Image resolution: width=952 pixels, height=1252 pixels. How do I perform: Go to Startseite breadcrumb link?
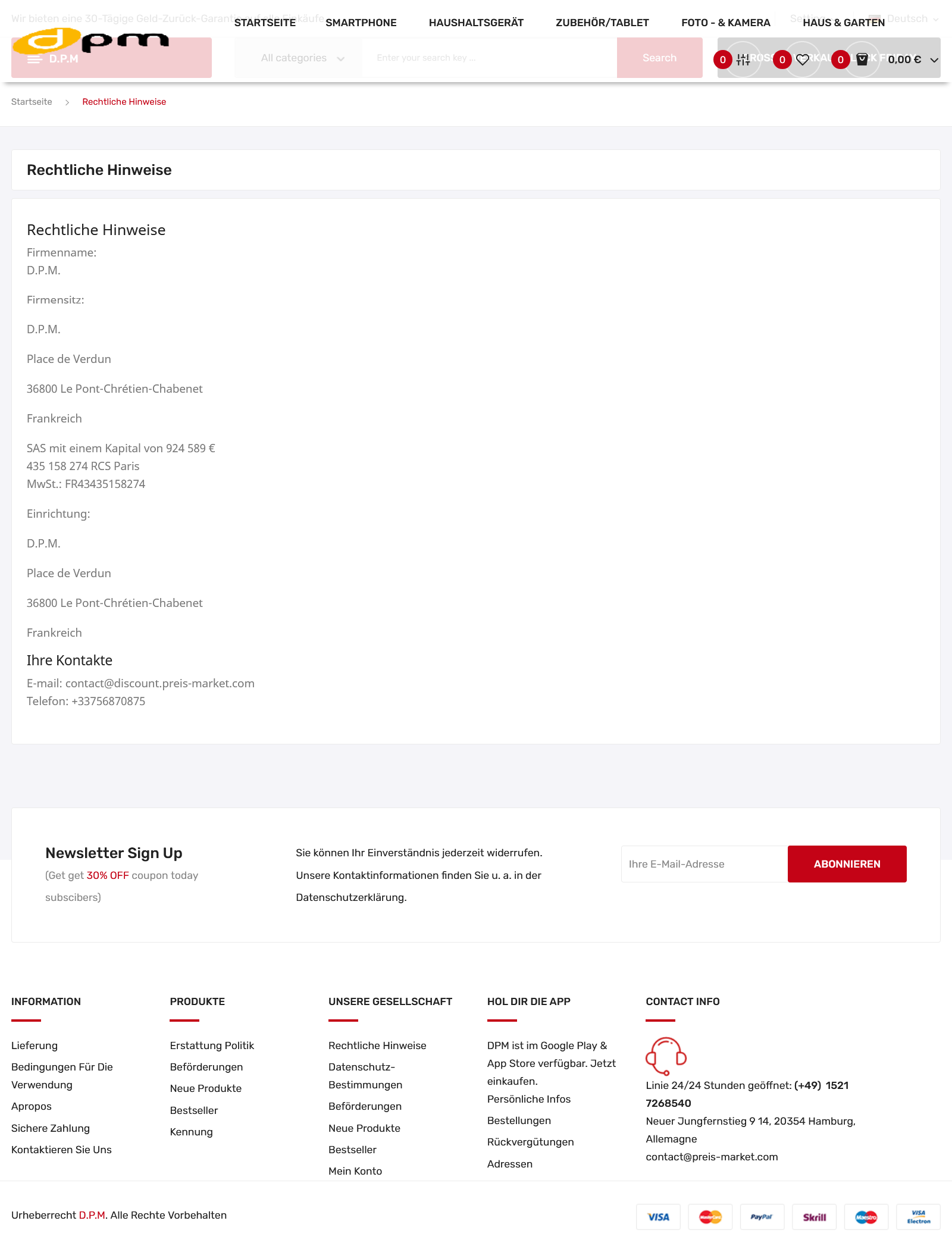(32, 102)
